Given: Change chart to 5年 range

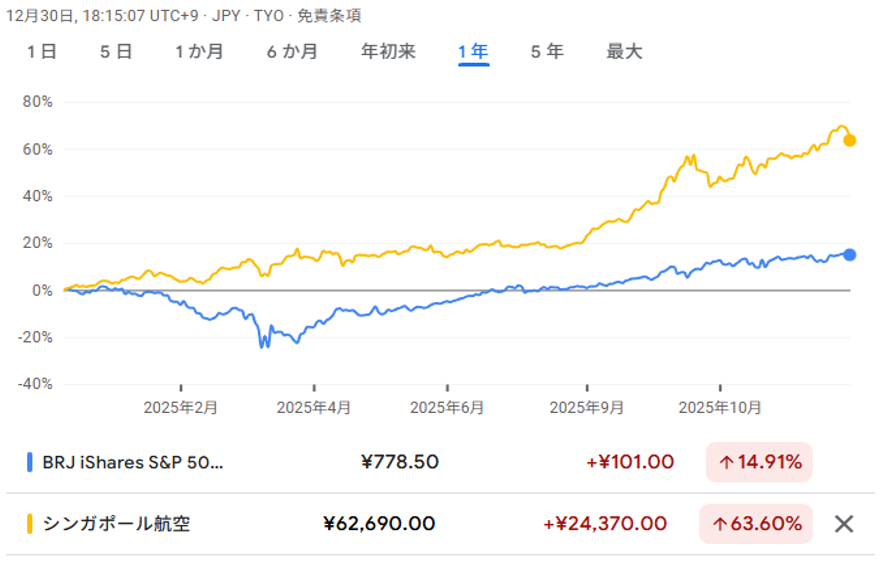Looking at the screenshot, I should (547, 52).
